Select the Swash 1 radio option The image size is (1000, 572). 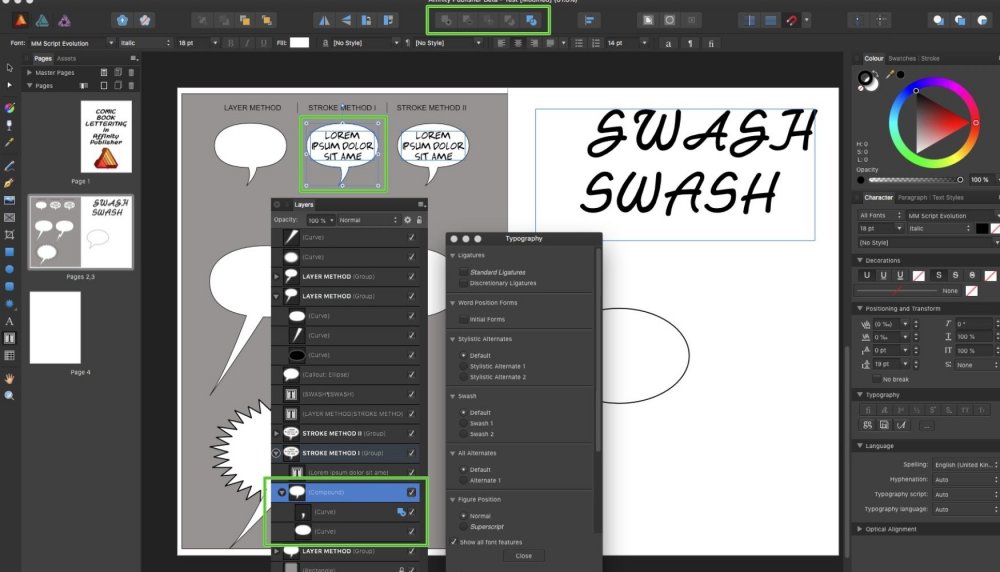pyautogui.click(x=463, y=423)
